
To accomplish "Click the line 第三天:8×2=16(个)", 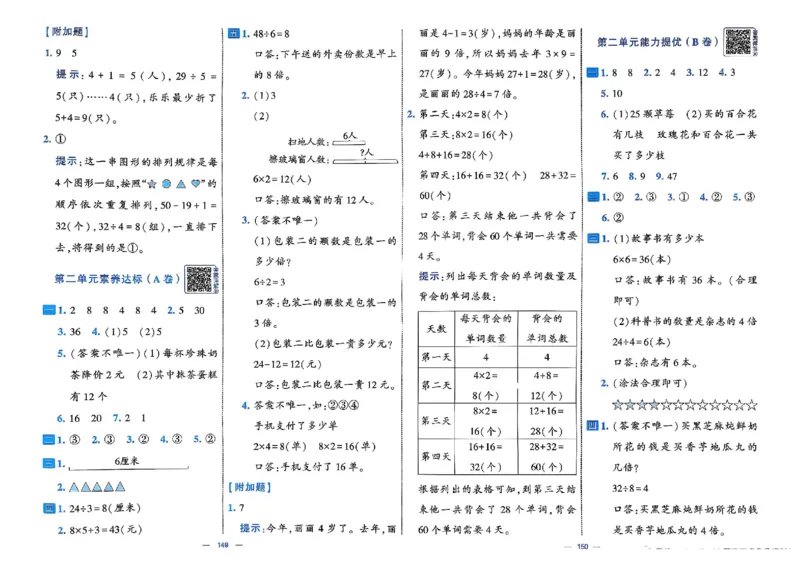I will pos(466,135).
